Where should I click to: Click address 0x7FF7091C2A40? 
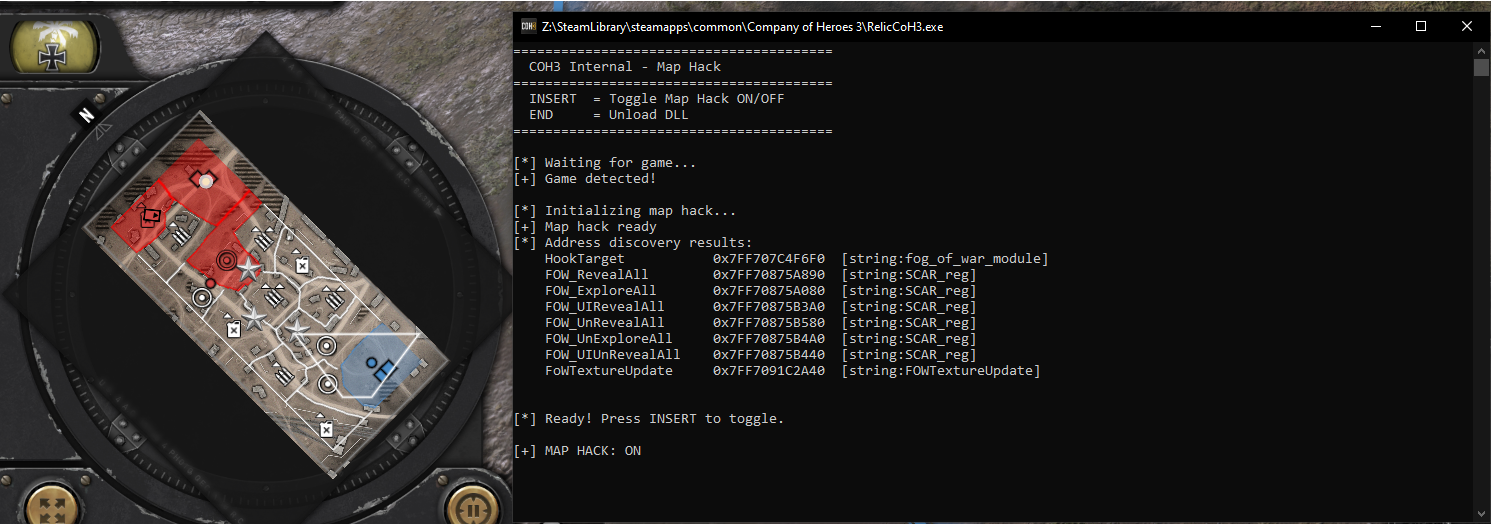click(x=769, y=371)
